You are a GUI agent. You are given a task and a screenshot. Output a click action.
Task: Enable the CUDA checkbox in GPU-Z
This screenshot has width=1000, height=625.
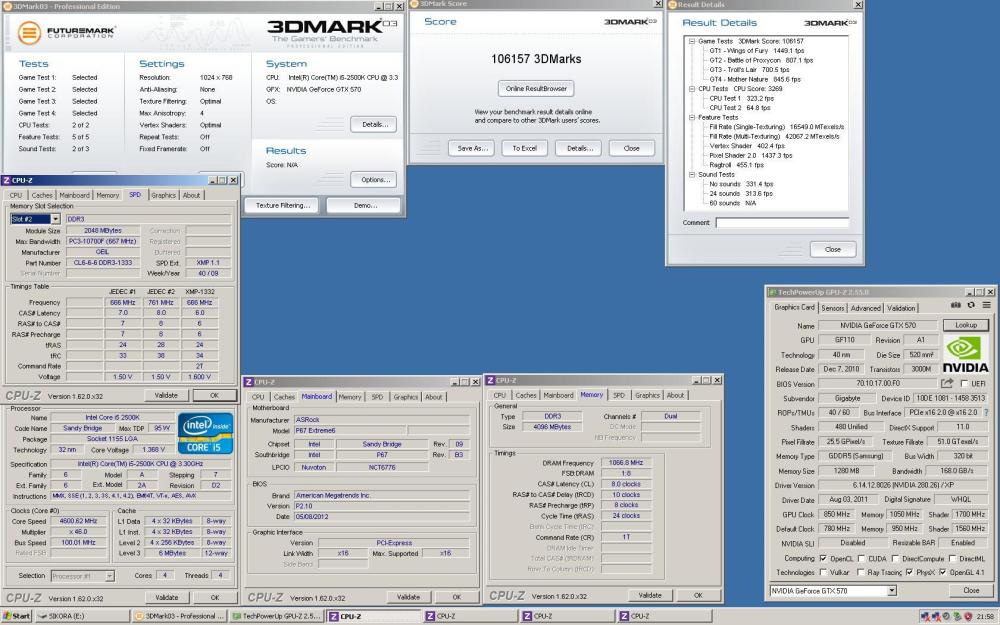tap(861, 559)
